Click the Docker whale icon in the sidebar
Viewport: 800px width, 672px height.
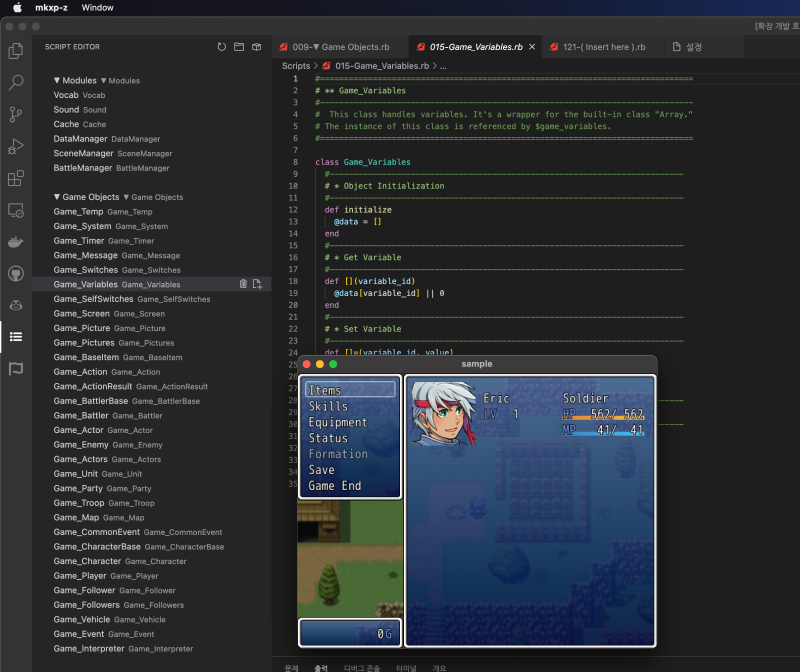pos(15,241)
